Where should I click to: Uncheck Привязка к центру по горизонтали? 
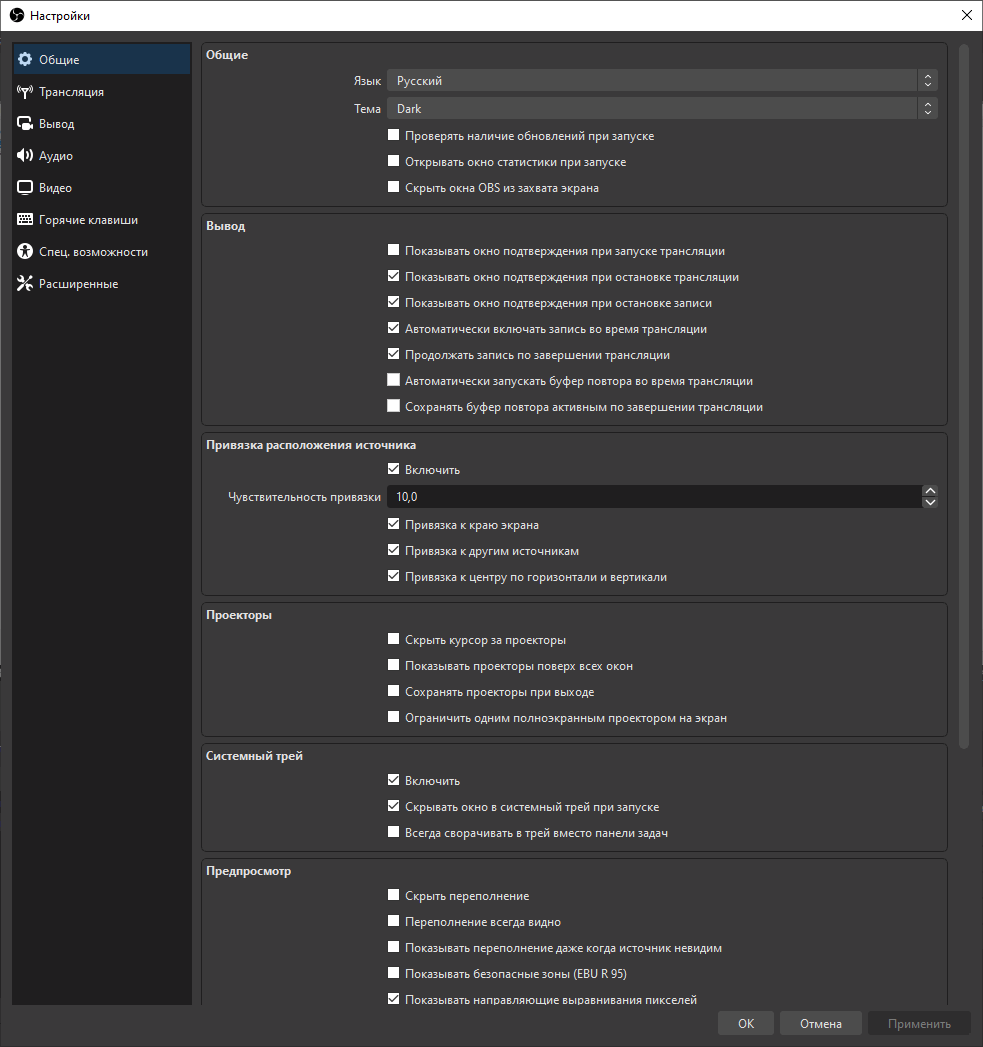pos(393,576)
